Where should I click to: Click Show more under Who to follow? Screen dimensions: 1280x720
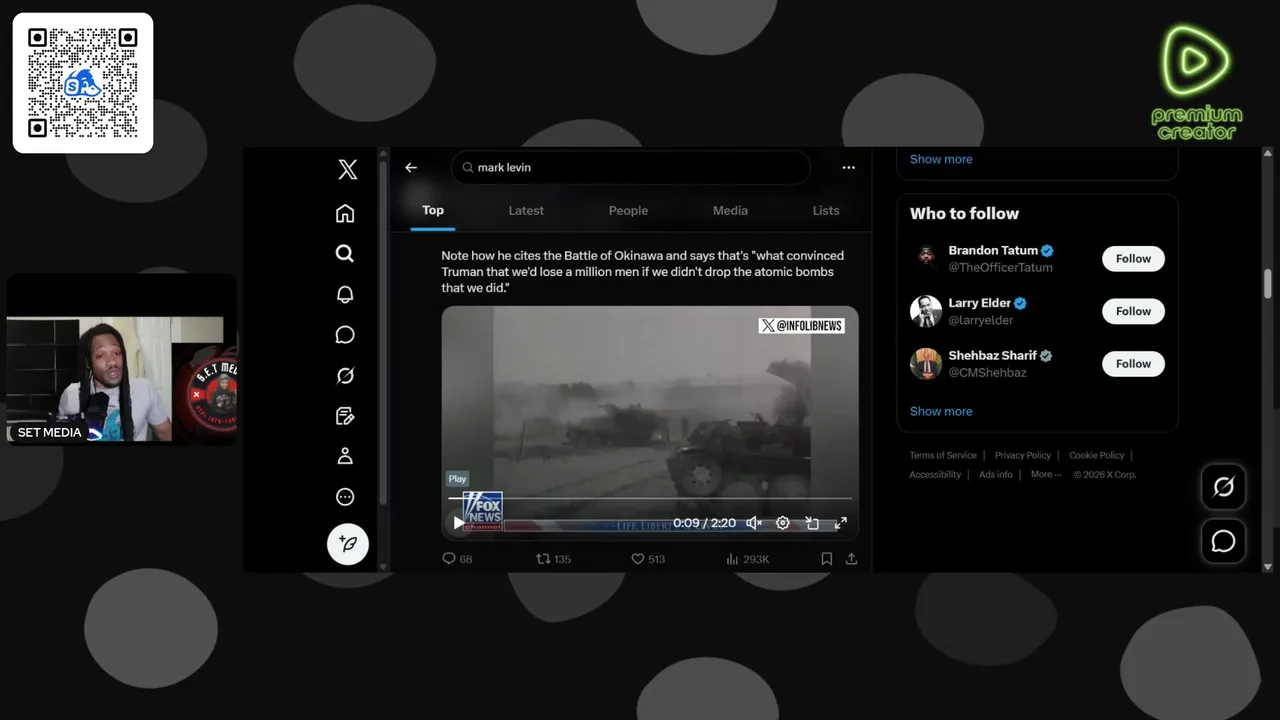(941, 411)
